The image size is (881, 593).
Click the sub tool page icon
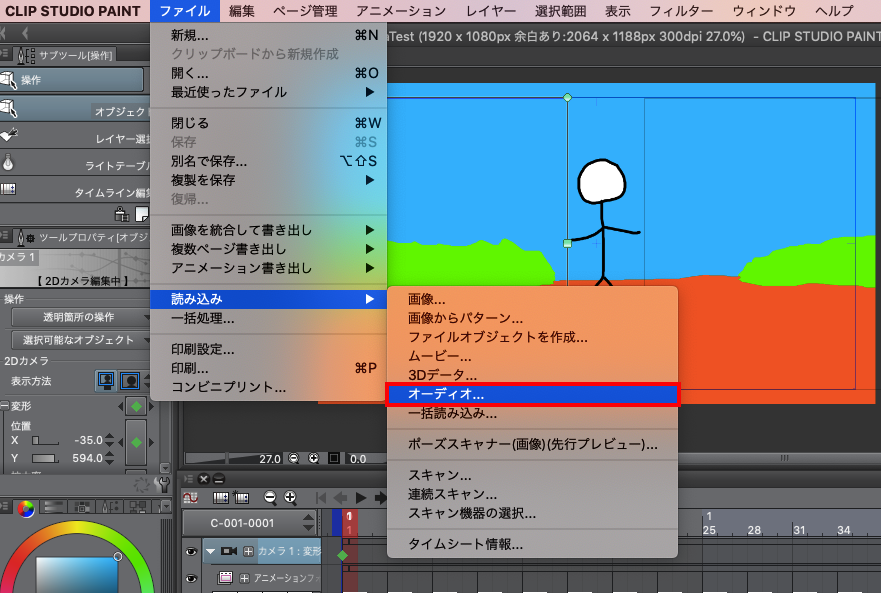[x=142, y=214]
